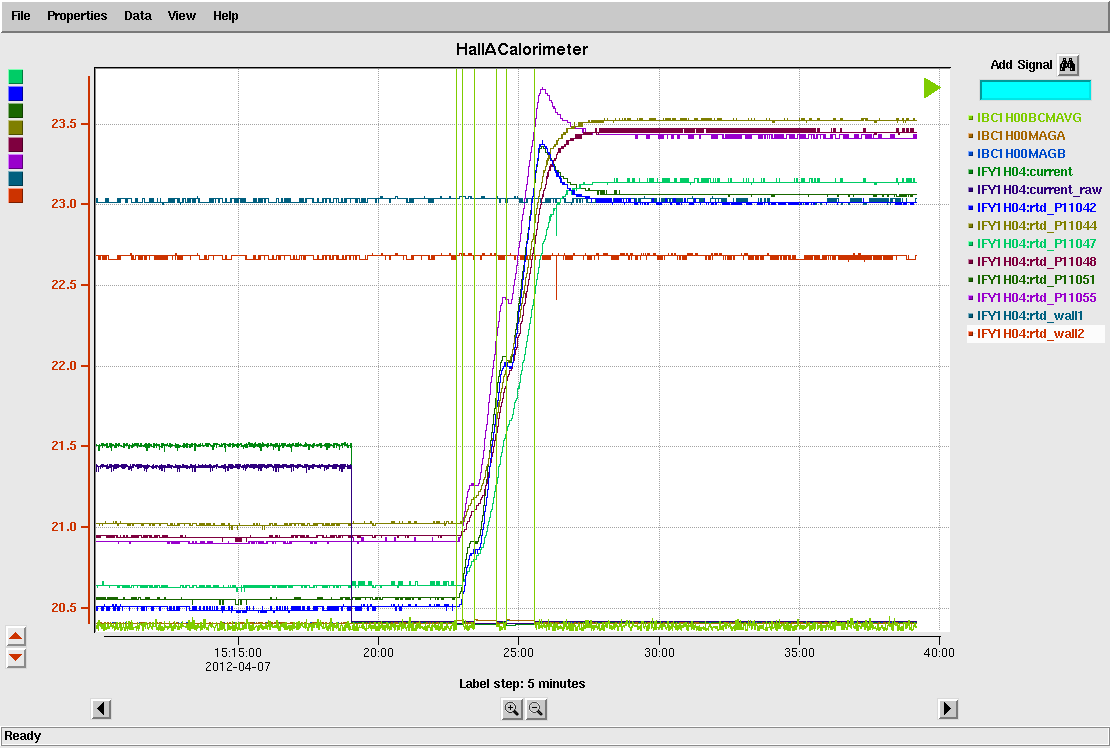The image size is (1110, 748).
Task: Click the green play triangle on chart
Action: pos(932,88)
